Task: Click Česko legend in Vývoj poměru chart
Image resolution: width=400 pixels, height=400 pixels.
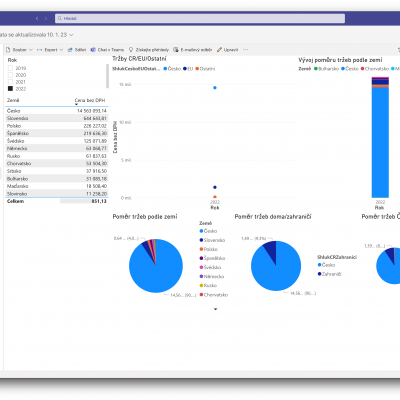Action: click(350, 69)
